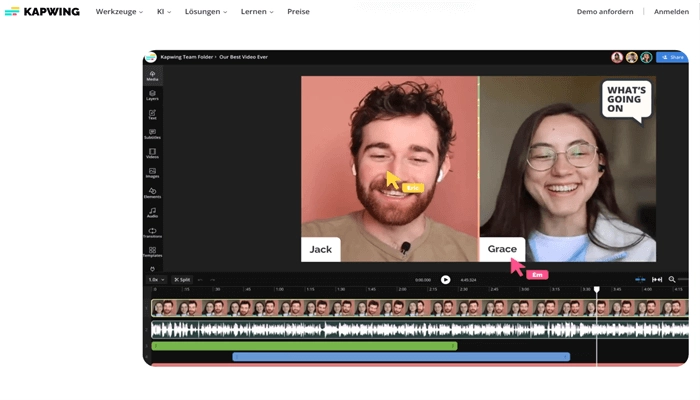Click the third collaborator avatar

646,57
